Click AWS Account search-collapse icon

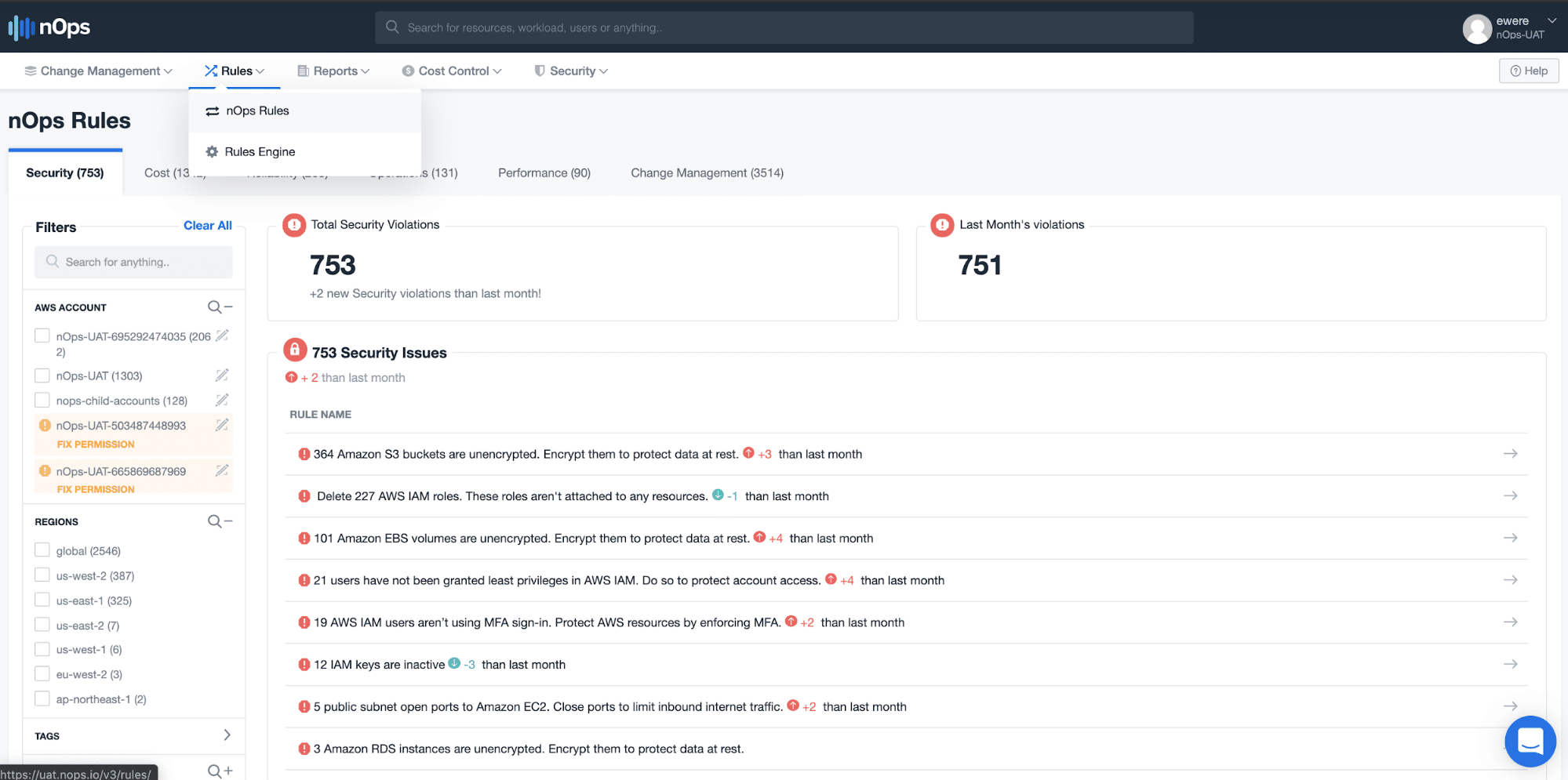coord(220,307)
